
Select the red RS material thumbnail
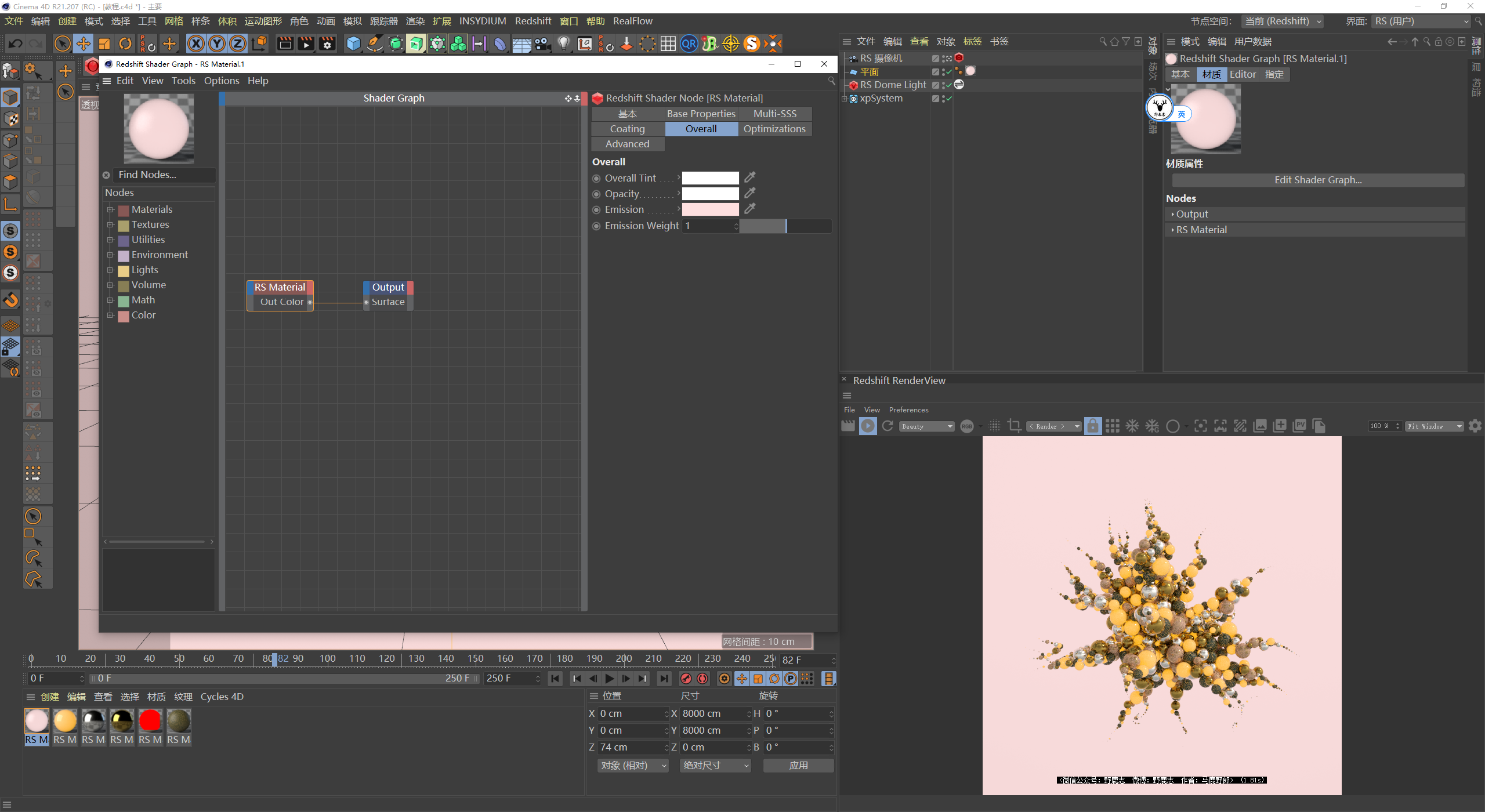coord(150,721)
